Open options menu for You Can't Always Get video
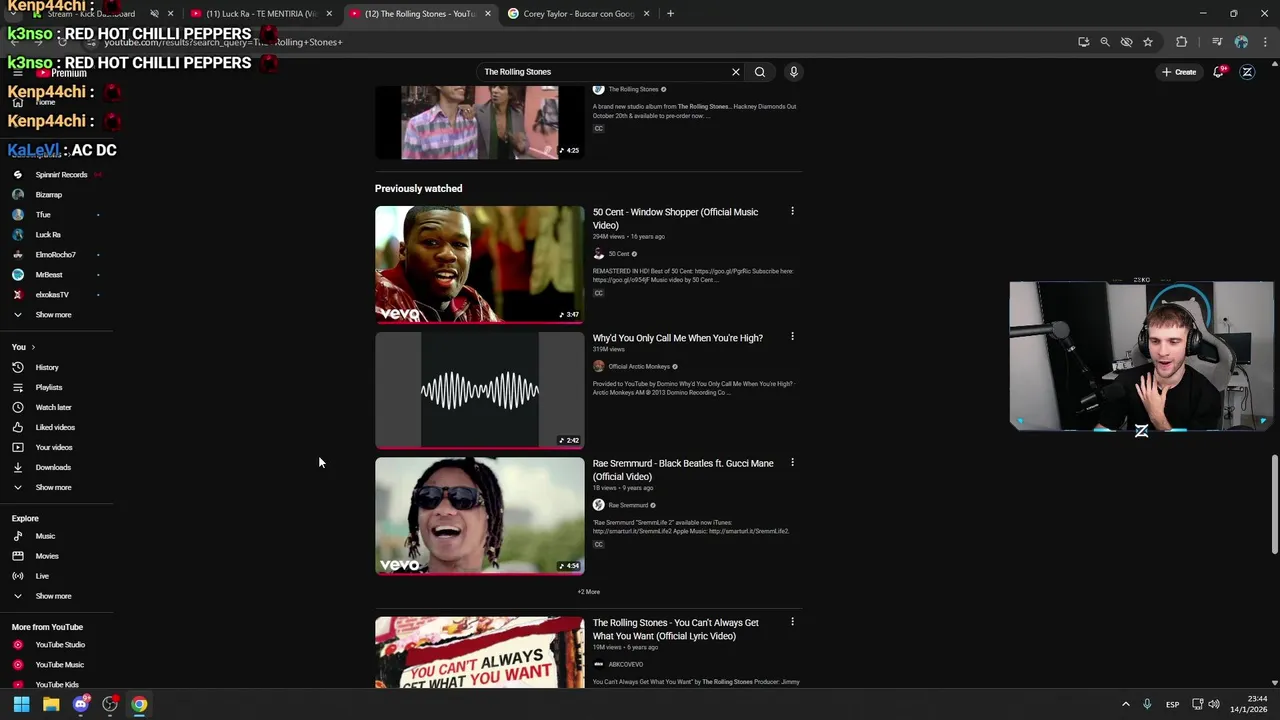 (x=792, y=622)
